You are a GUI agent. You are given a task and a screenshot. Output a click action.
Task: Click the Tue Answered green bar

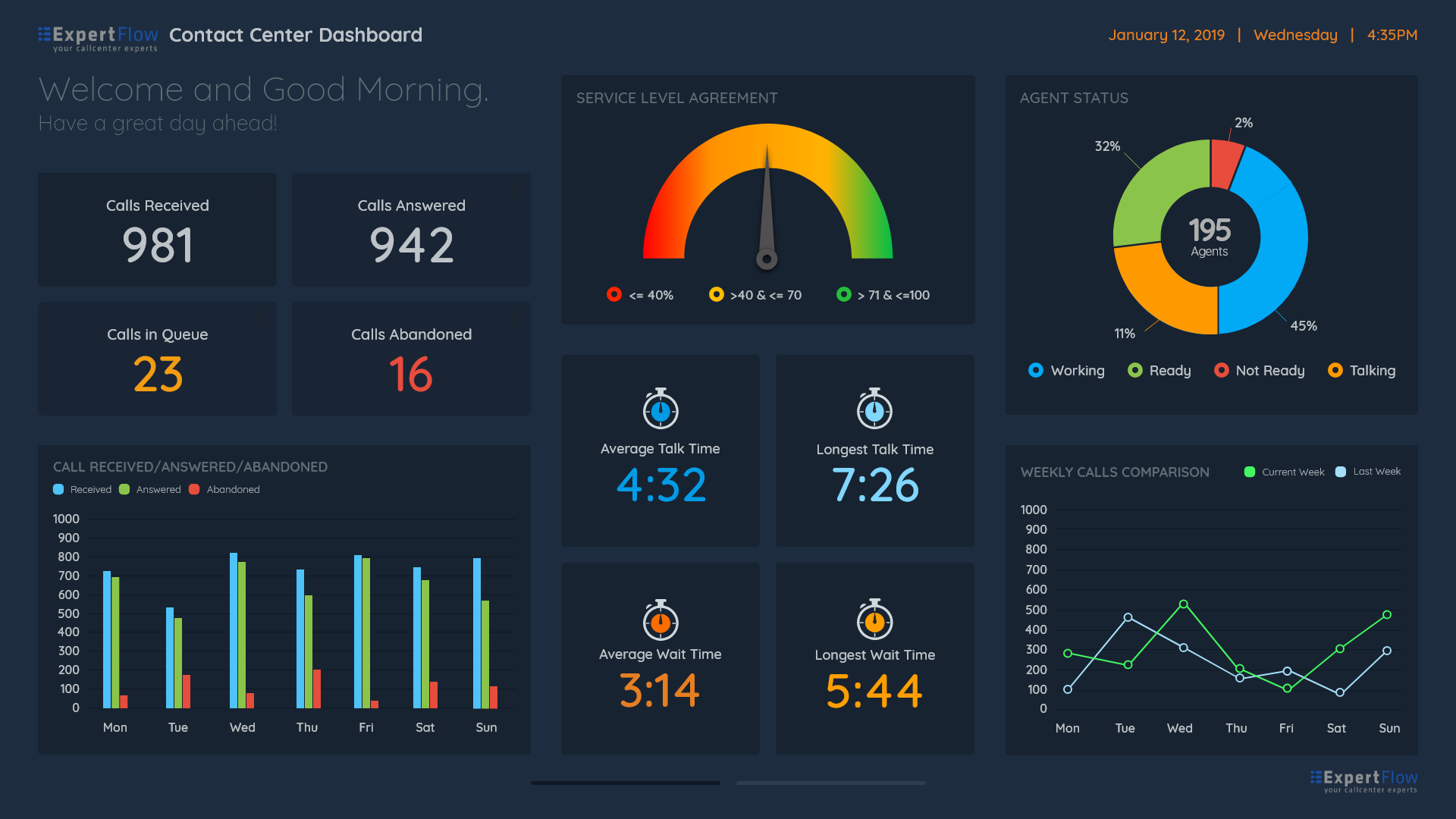tap(178, 663)
